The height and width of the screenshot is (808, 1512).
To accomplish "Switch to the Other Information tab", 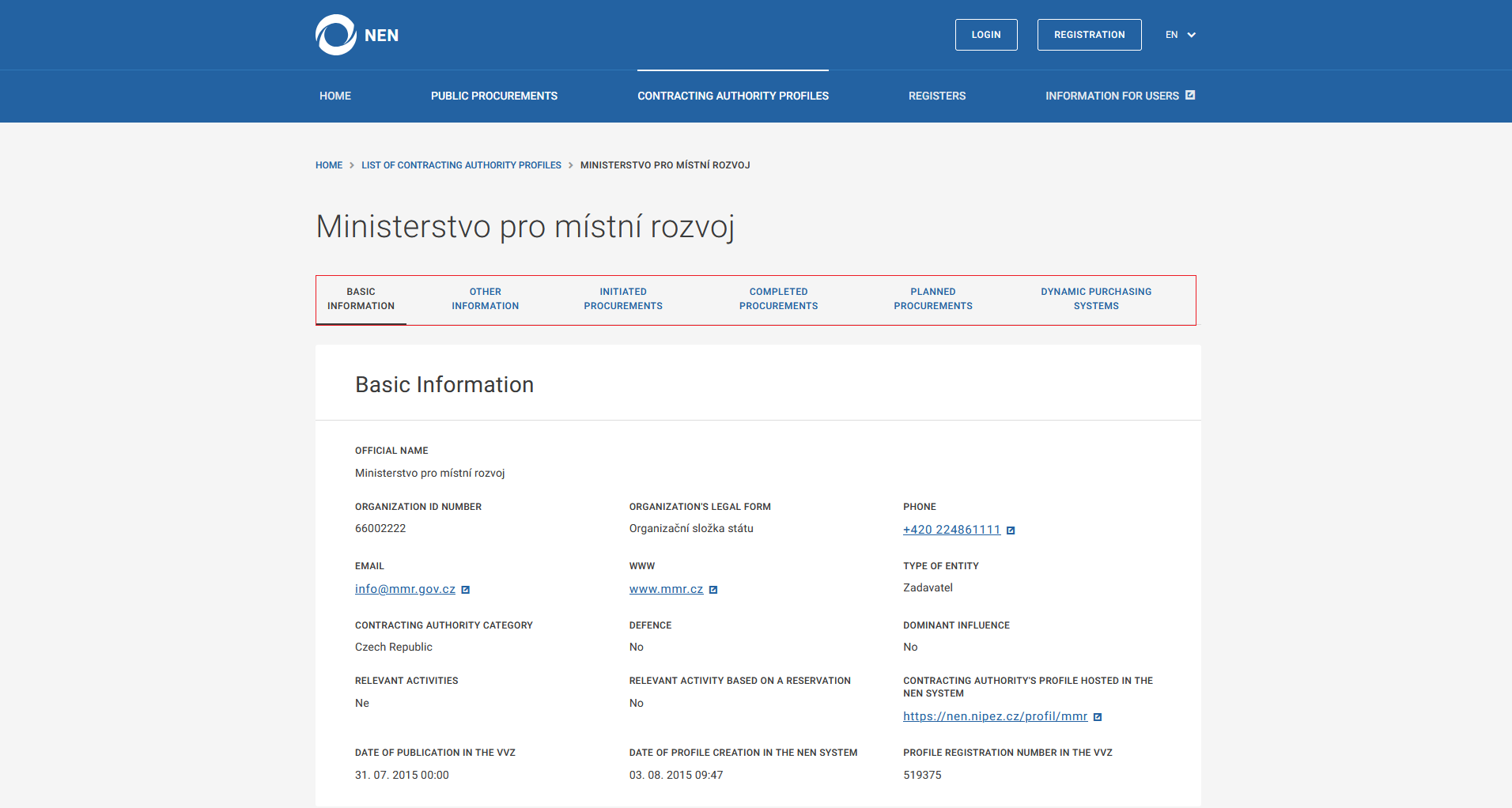I will 486,299.
